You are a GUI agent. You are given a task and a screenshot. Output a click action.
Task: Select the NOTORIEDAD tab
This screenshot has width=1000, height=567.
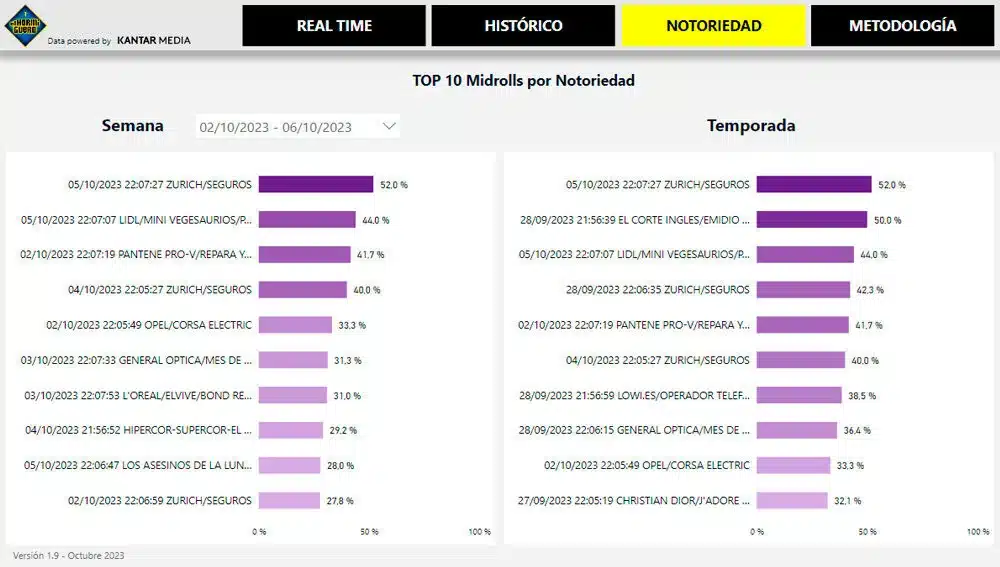point(714,26)
